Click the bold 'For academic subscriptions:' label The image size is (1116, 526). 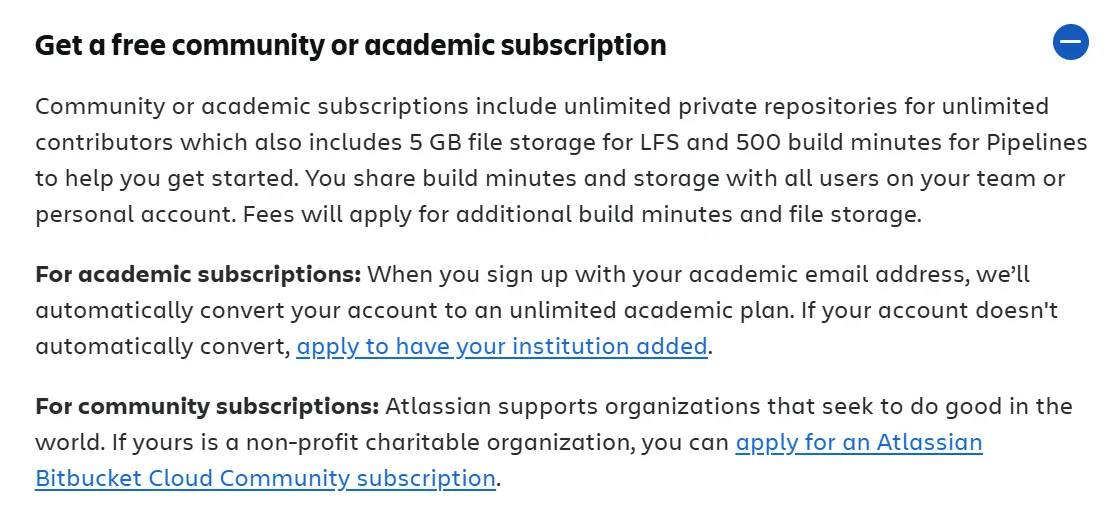click(199, 275)
